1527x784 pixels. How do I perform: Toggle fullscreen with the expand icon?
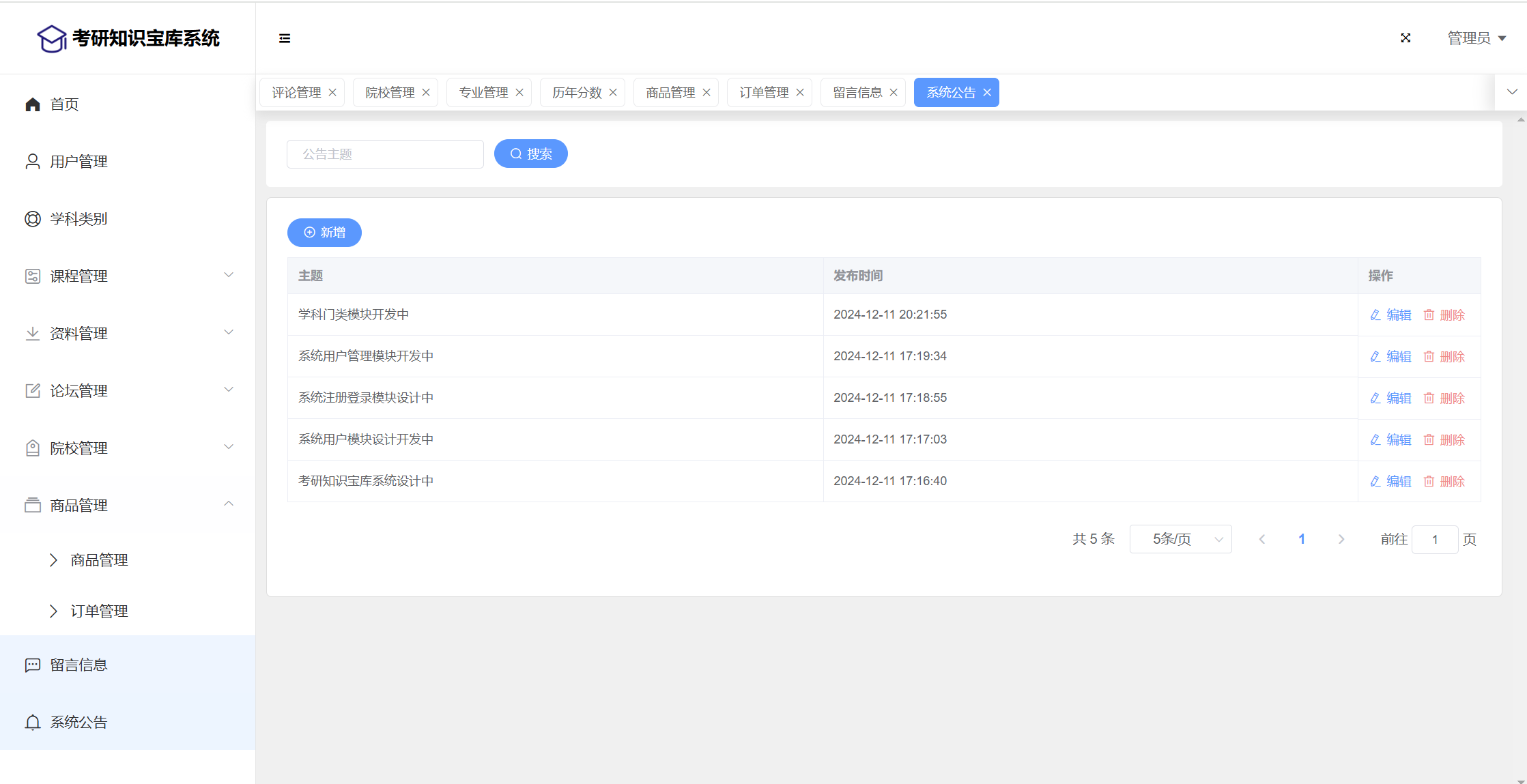[1405, 38]
